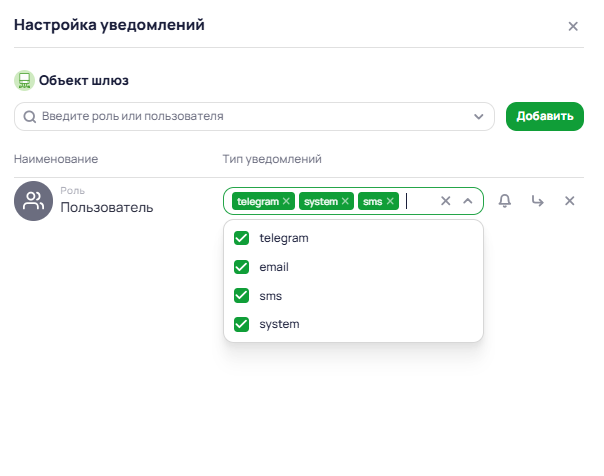Viewport: 604px width, 476px height.
Task: Select the email option label in list
Action: pos(274,267)
